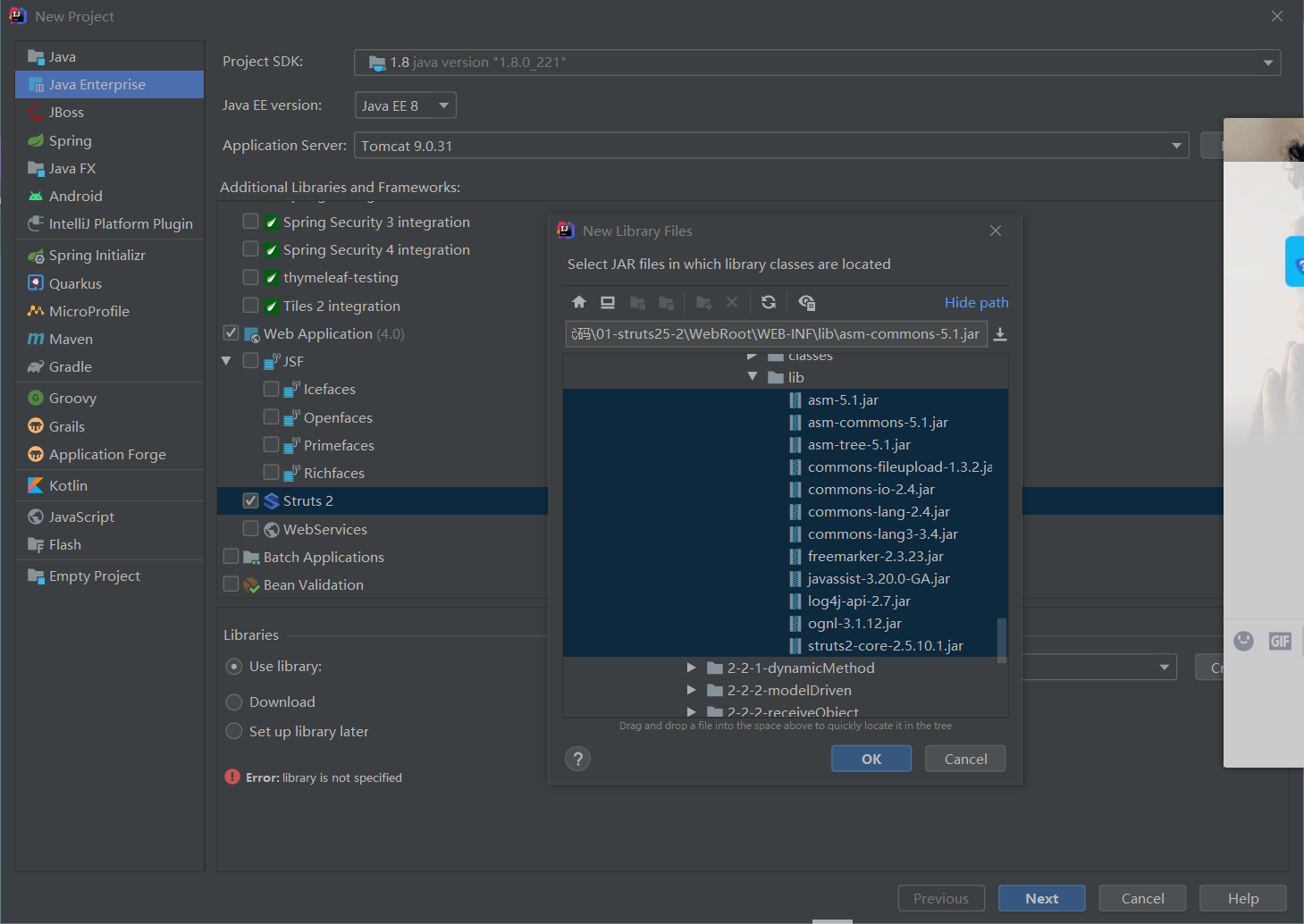Select Java Enterprise project type

109,85
